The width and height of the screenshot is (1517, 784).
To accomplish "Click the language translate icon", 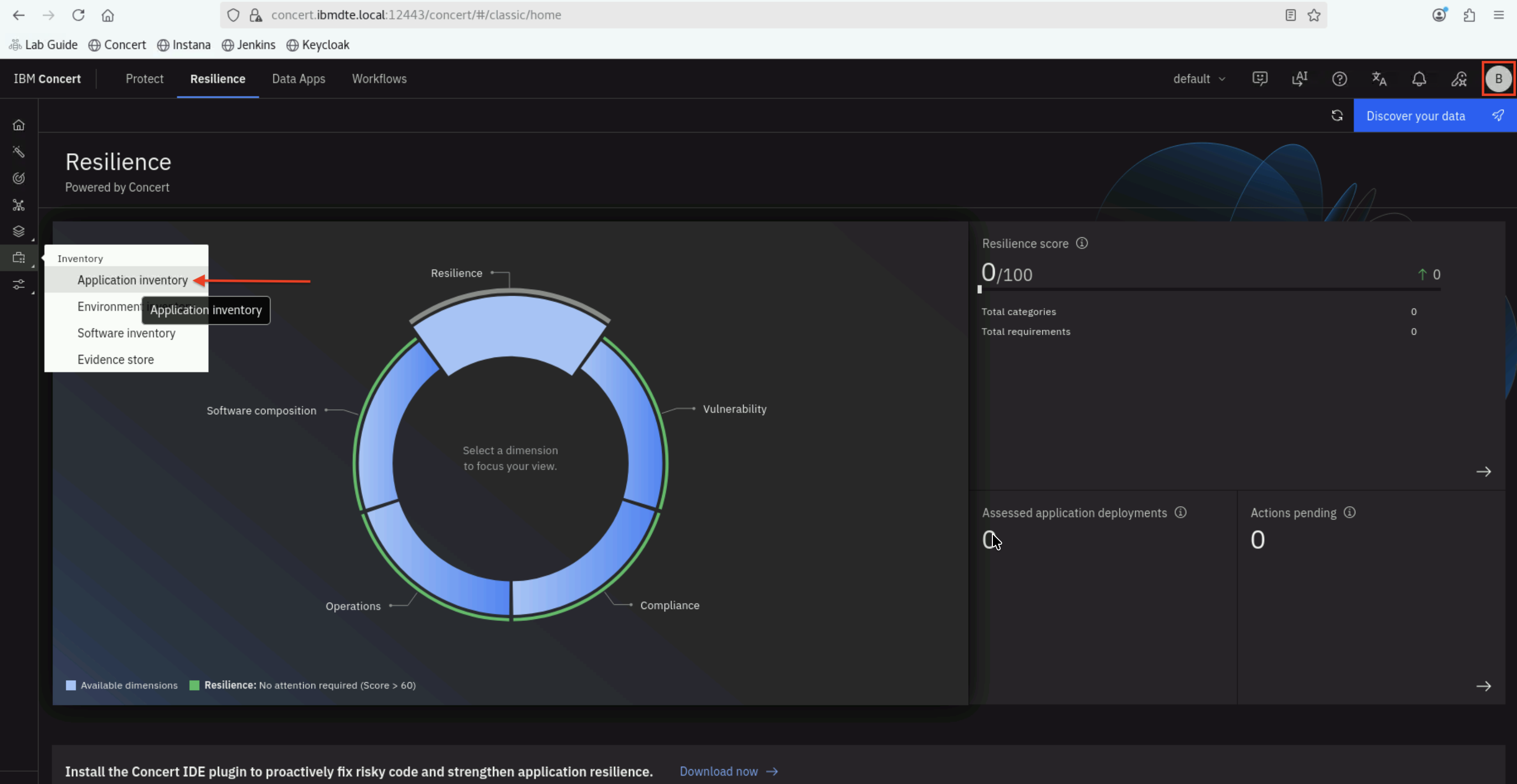I will (1379, 79).
